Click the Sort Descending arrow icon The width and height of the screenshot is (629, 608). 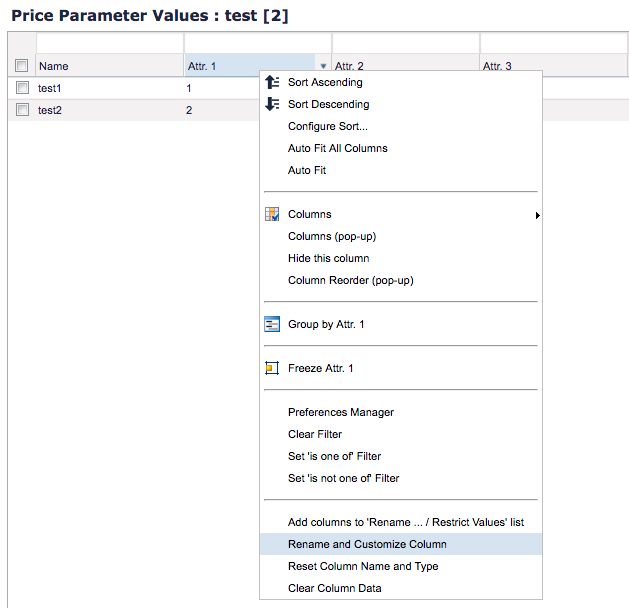coord(272,104)
